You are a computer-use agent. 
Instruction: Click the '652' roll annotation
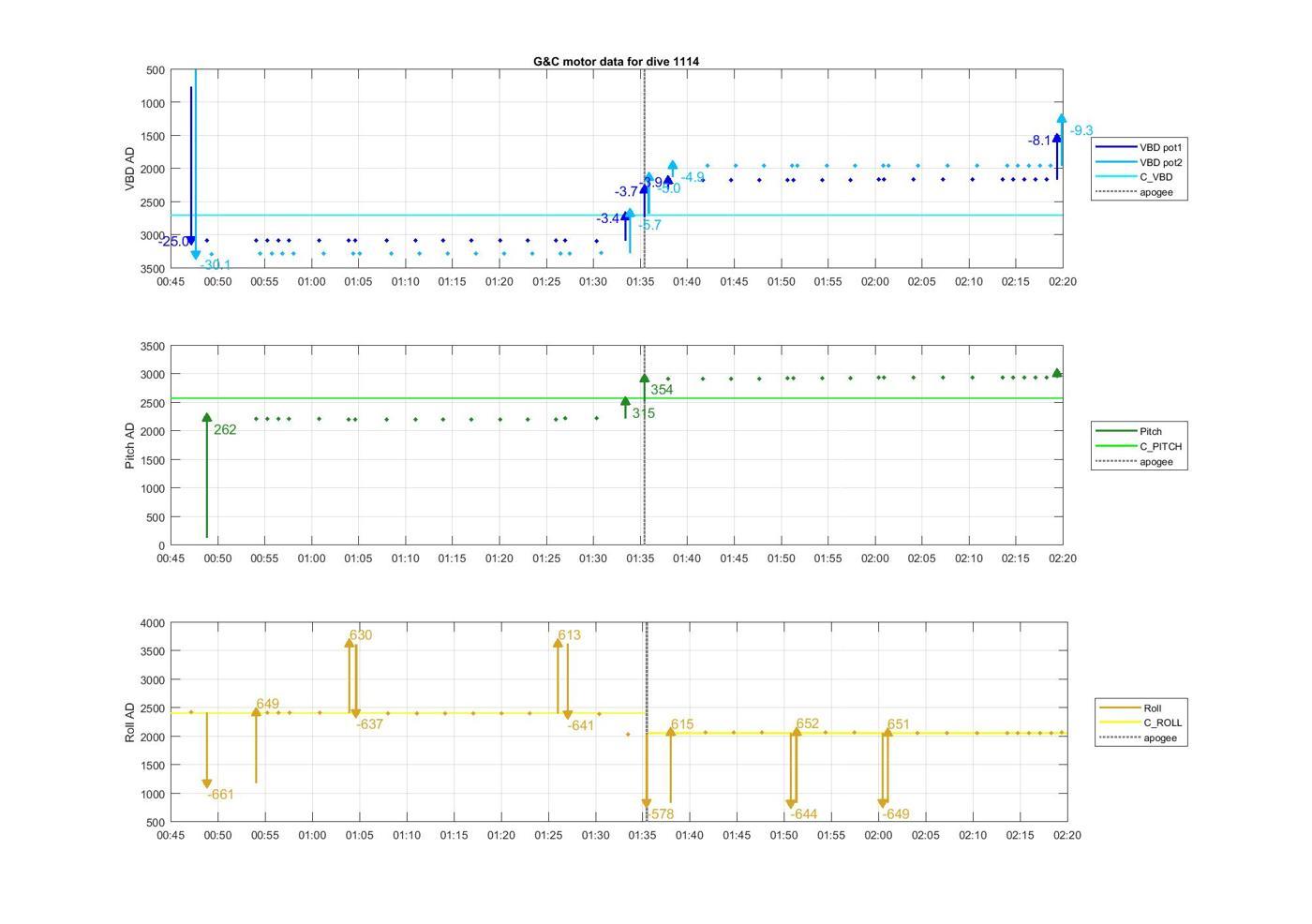pyautogui.click(x=808, y=723)
